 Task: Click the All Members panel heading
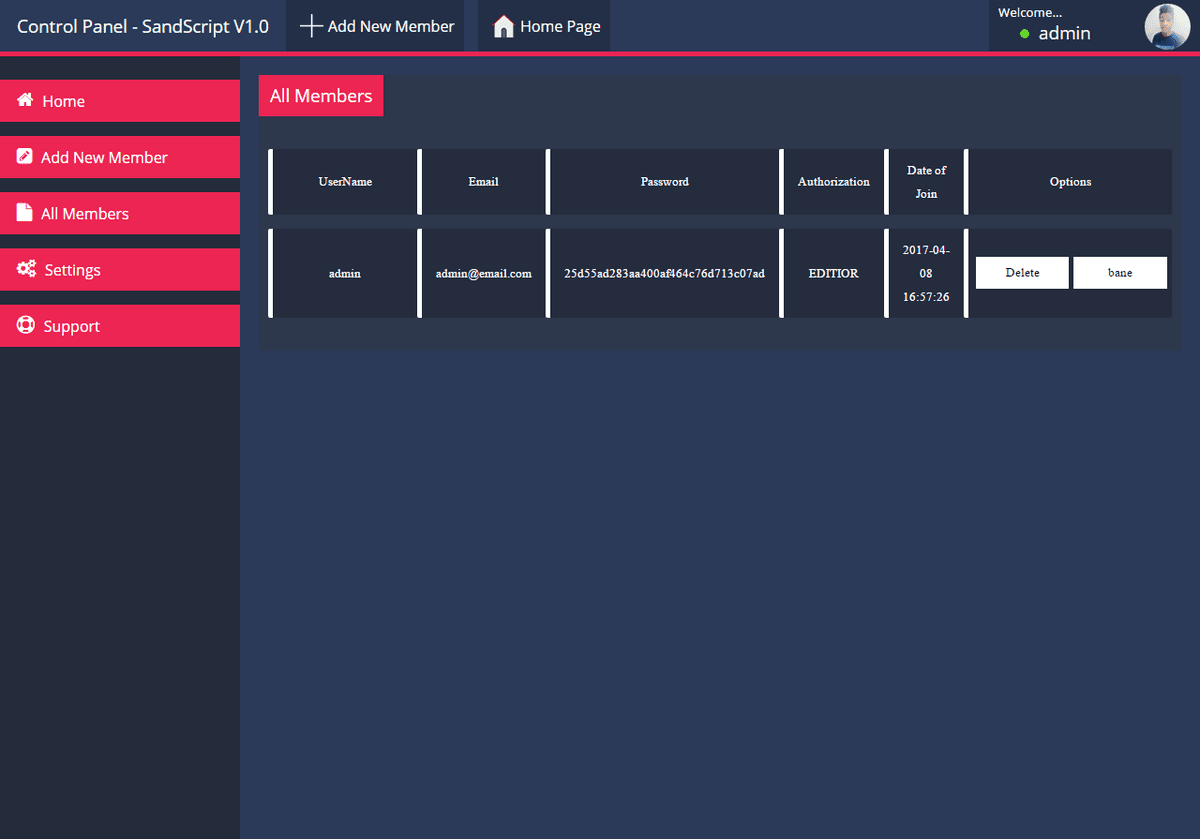click(x=321, y=96)
